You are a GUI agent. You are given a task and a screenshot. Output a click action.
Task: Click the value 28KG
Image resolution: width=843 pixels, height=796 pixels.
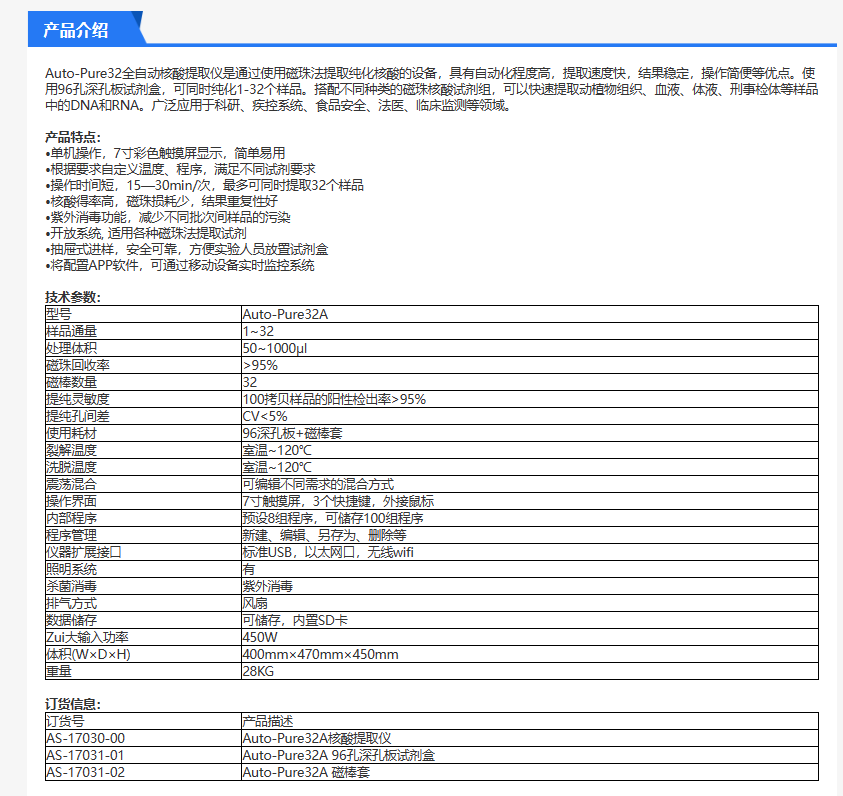[x=258, y=671]
